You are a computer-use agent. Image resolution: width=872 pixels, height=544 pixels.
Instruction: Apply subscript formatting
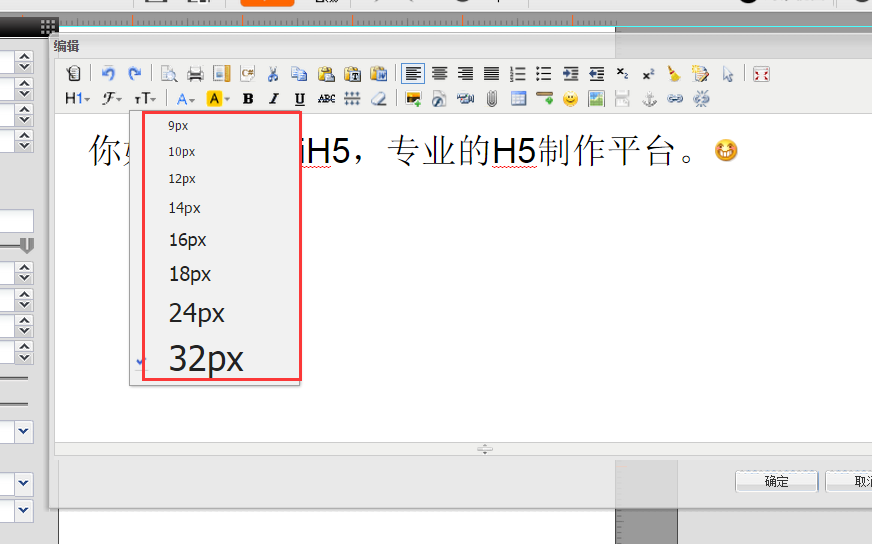click(x=622, y=73)
